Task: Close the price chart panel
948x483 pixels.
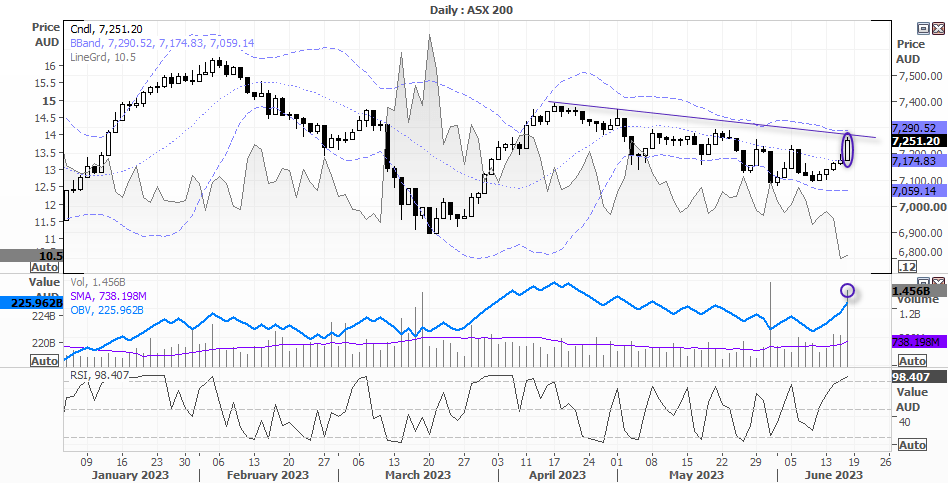Action: [x=937, y=28]
